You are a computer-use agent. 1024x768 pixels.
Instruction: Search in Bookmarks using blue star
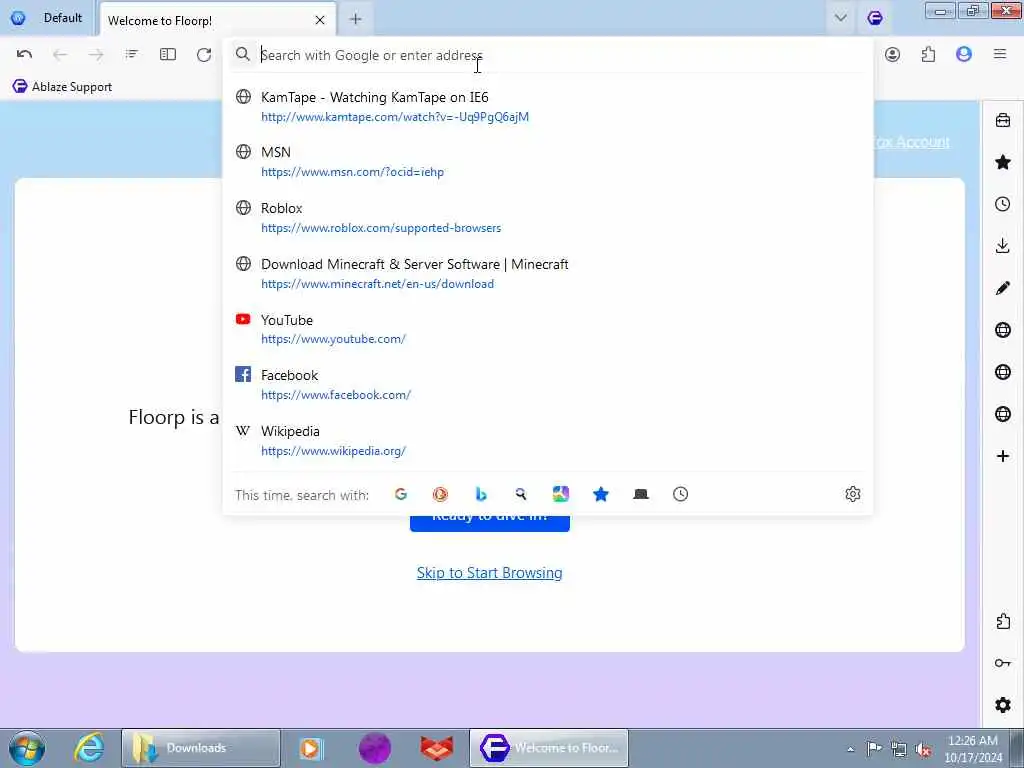coord(601,494)
